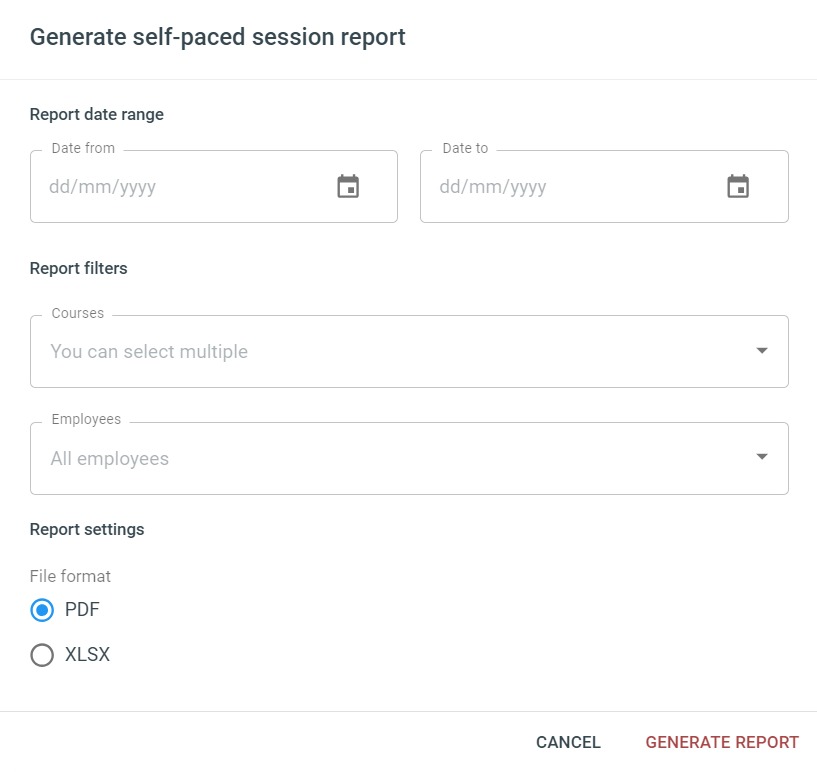Focus the Date from input field
The width and height of the screenshot is (817, 772).
point(214,186)
